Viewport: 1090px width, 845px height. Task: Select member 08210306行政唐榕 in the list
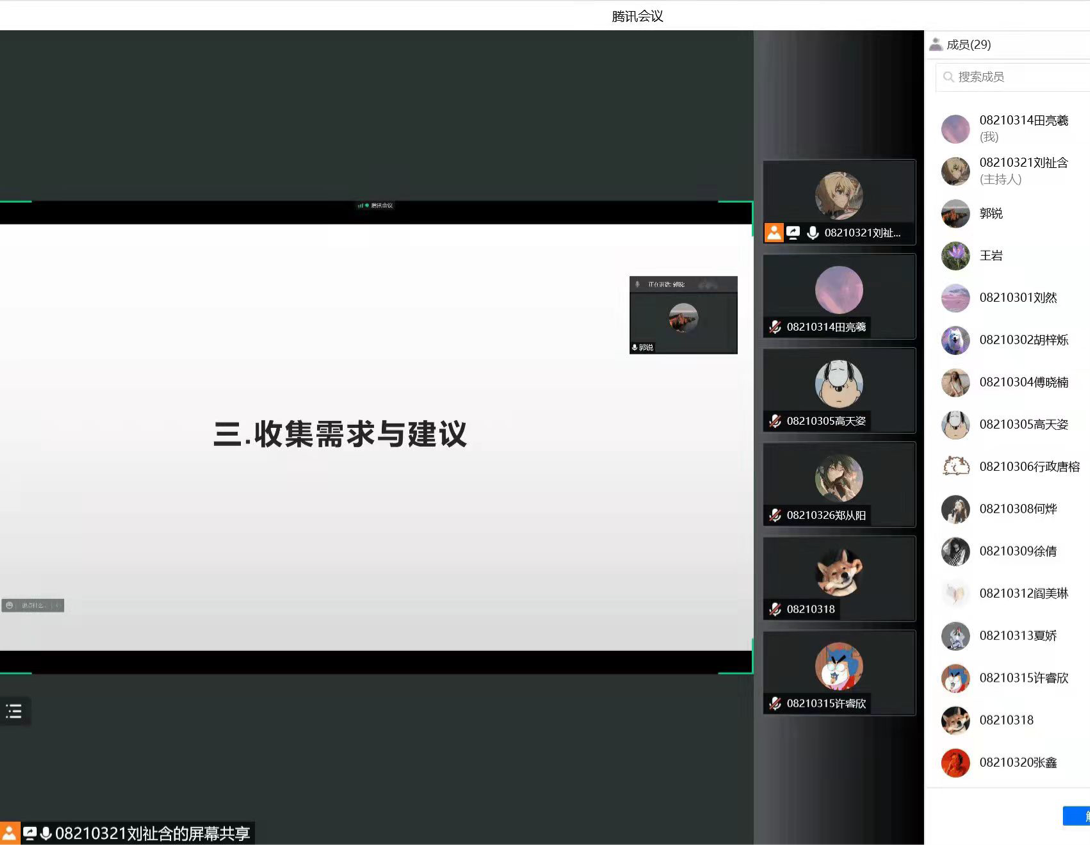1029,467
